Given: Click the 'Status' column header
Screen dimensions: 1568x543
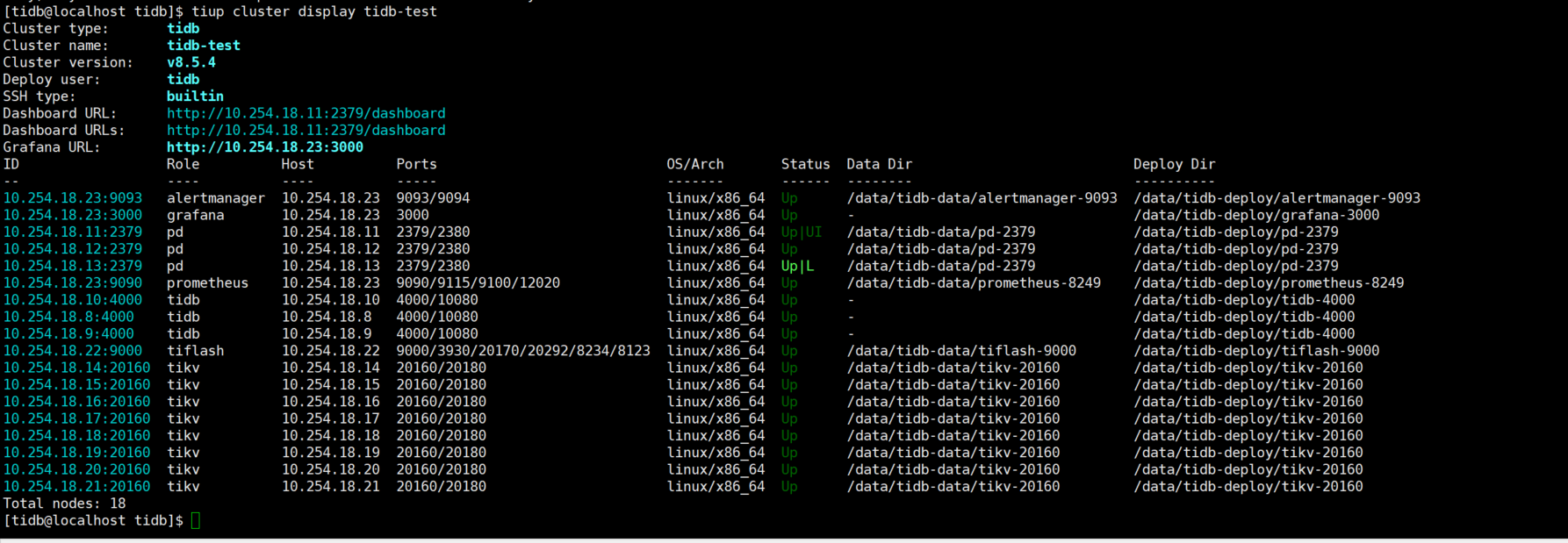Looking at the screenshot, I should (805, 164).
